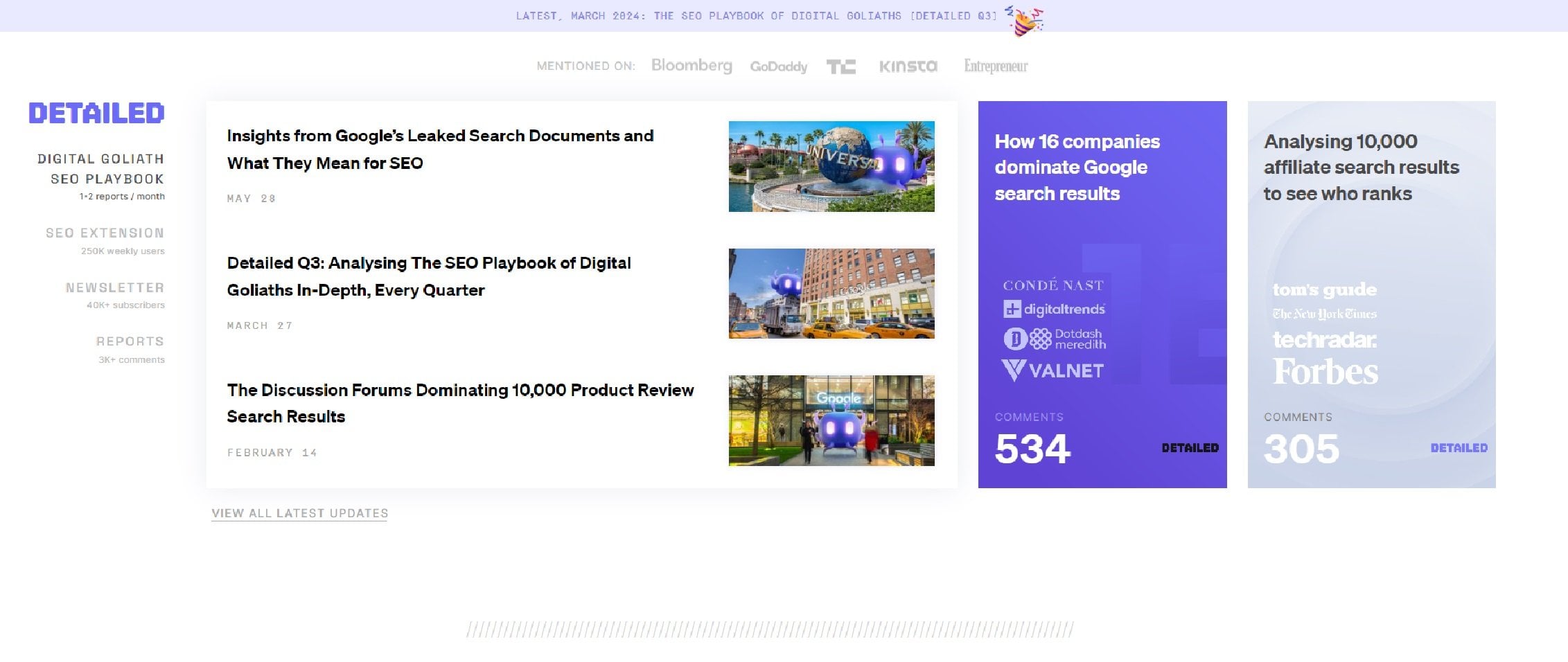1568x662 pixels.
Task: Click the digitaltrends logo
Action: 1054,309
